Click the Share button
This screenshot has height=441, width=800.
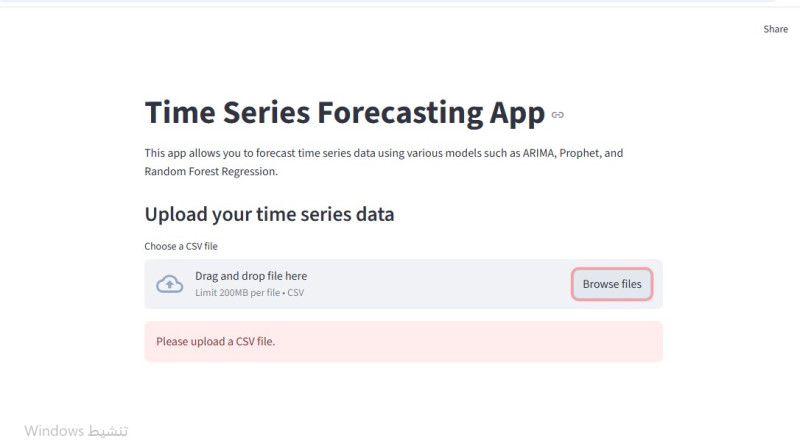[775, 29]
